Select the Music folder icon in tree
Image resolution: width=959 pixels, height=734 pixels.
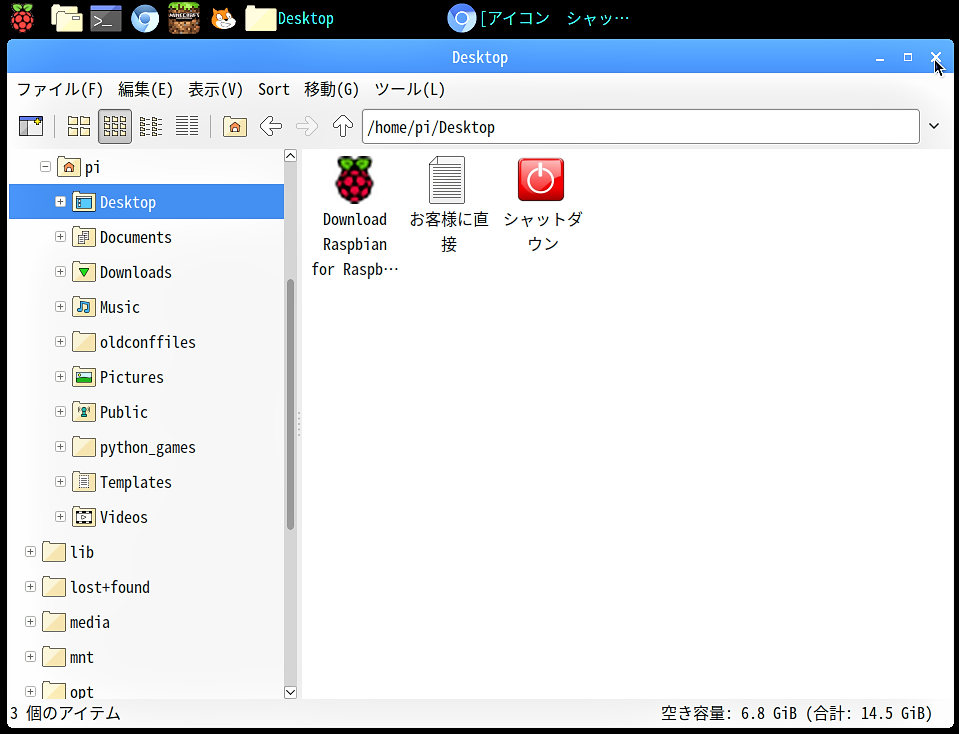coord(84,306)
